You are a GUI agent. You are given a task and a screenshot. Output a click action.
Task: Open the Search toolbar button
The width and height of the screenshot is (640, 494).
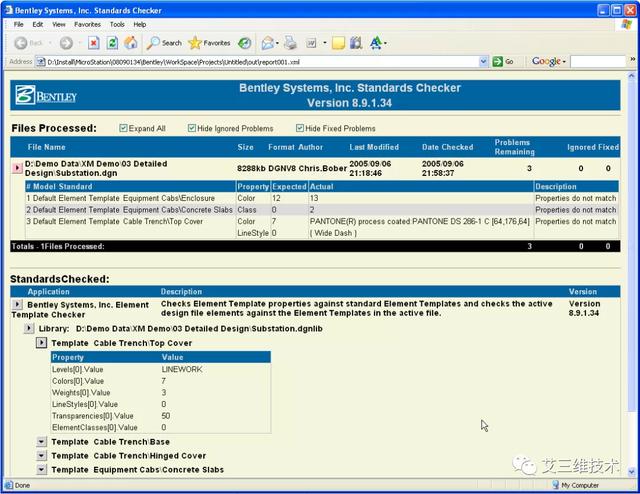tap(164, 43)
